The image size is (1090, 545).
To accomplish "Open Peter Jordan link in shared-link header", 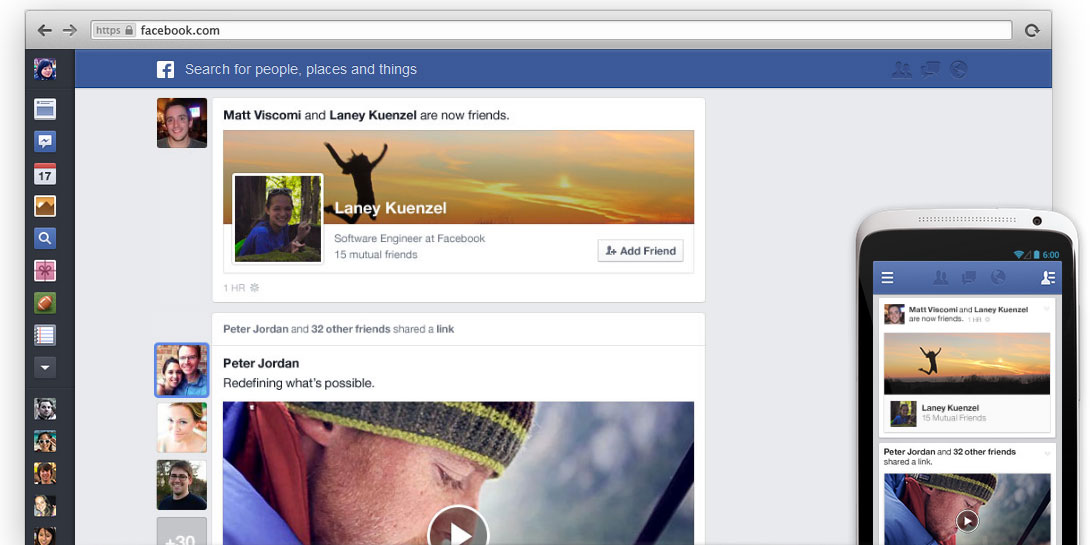I will 256,329.
